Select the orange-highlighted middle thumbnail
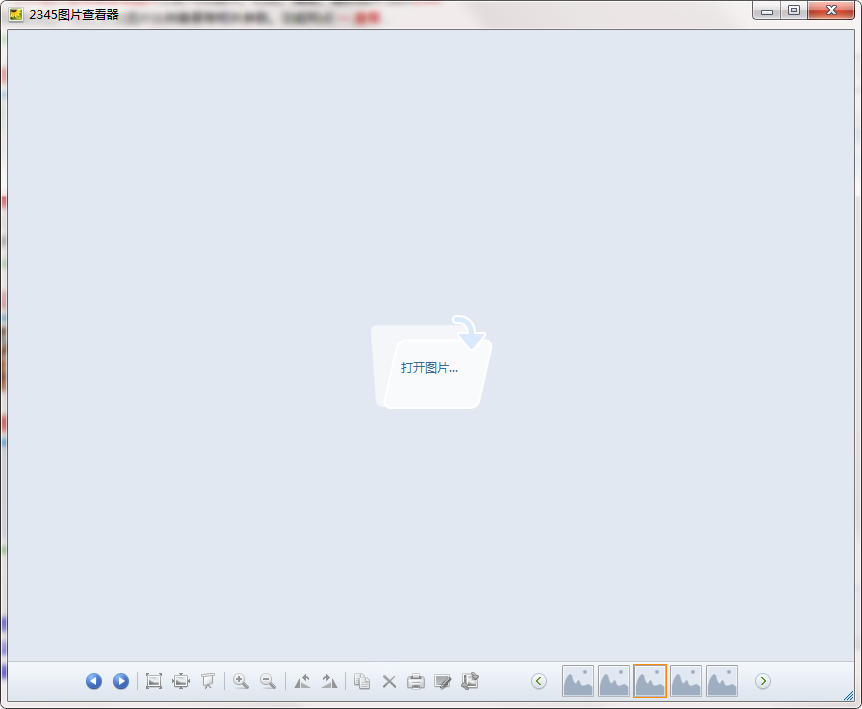Image resolution: width=862 pixels, height=709 pixels. tap(650, 681)
